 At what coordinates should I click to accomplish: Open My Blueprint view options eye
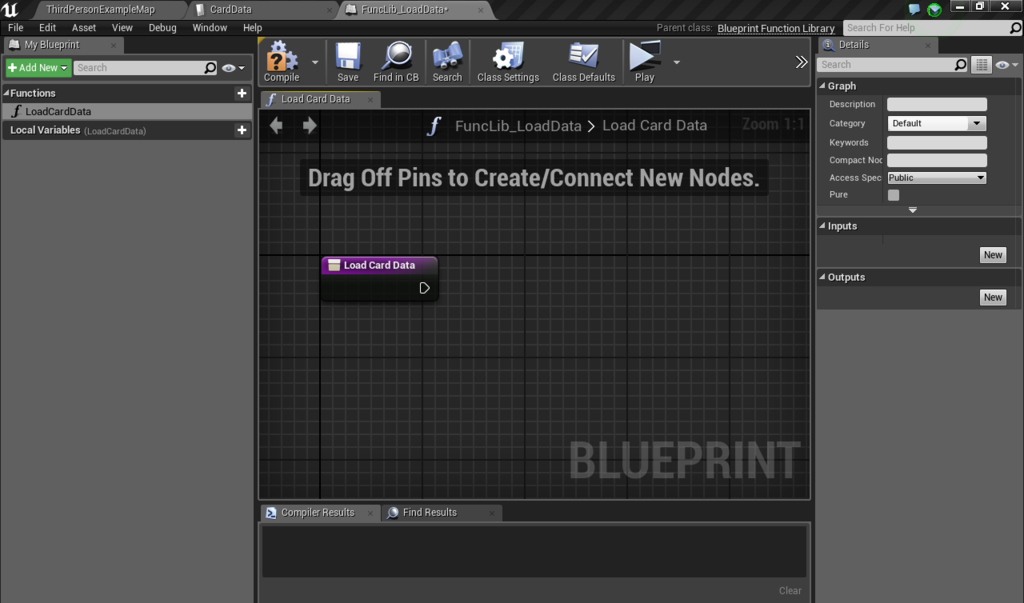(x=232, y=68)
